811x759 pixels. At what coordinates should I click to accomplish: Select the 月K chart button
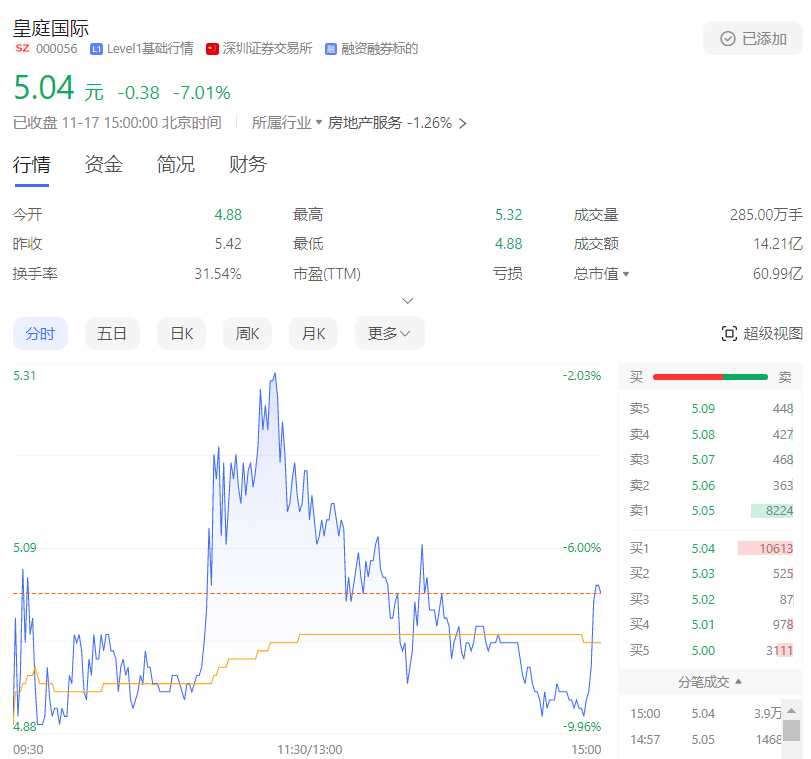click(x=313, y=334)
